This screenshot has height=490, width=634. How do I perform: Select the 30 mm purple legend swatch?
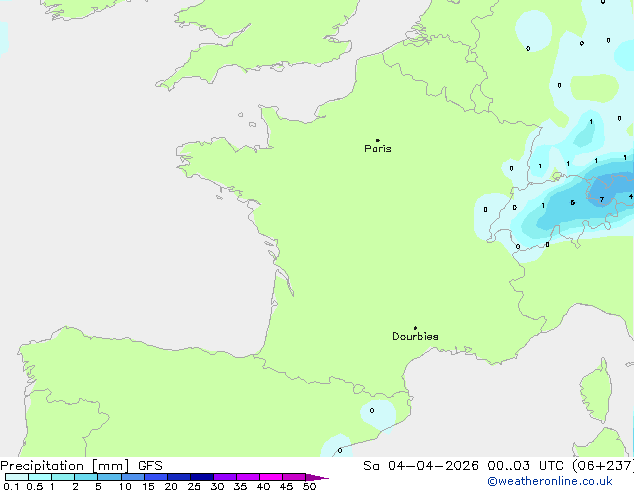click(224, 477)
